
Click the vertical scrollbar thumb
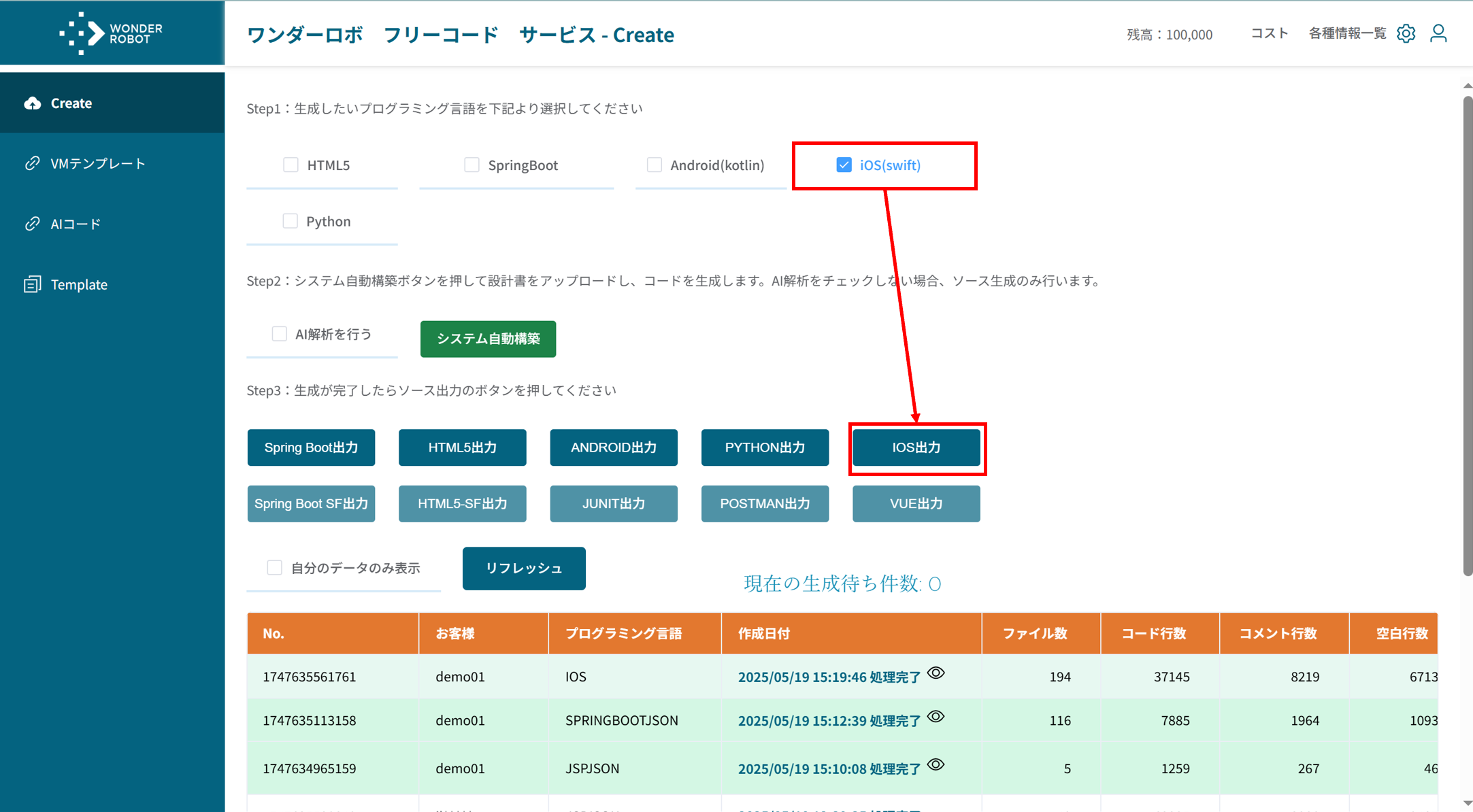(1468, 336)
